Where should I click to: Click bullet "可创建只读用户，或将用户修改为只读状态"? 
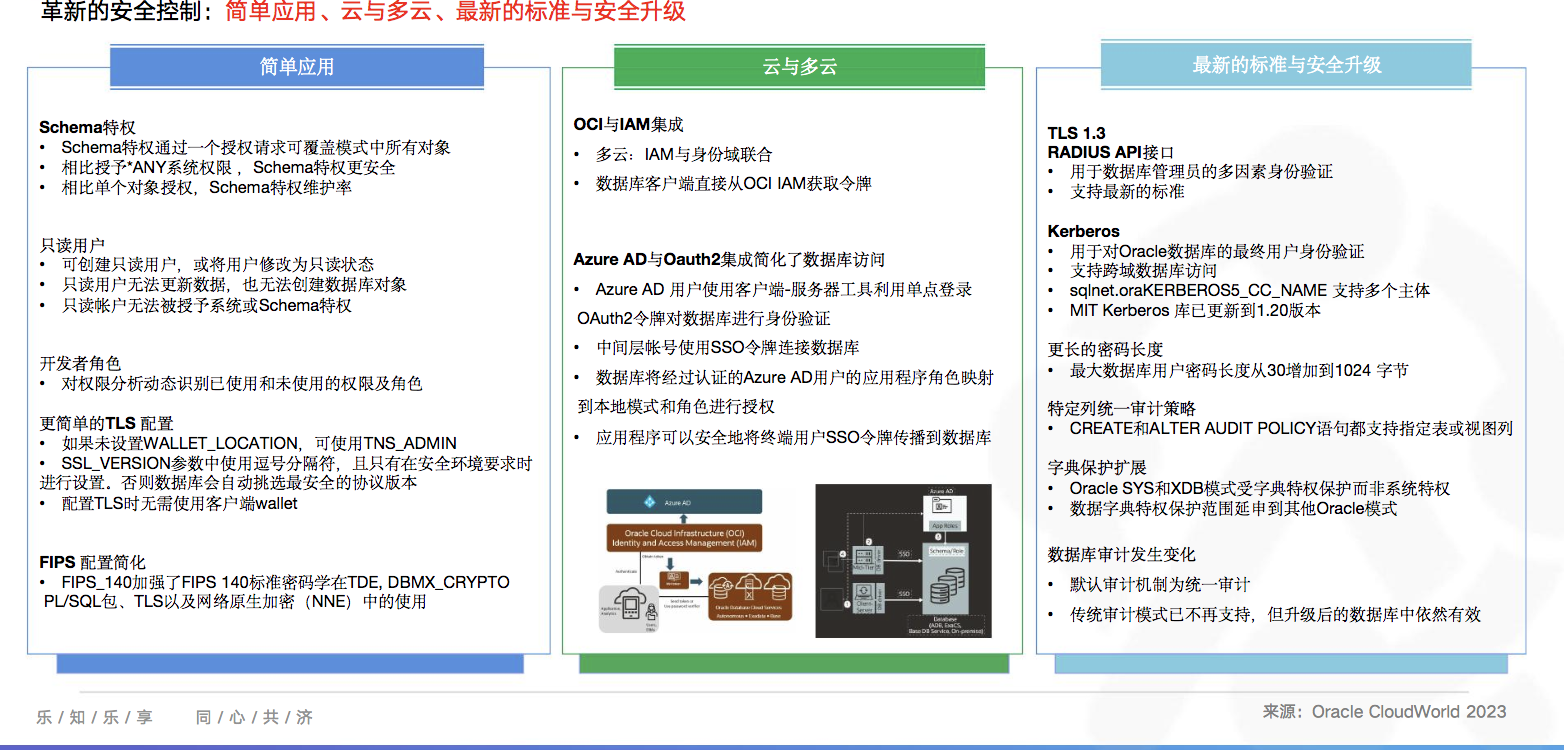(217, 265)
